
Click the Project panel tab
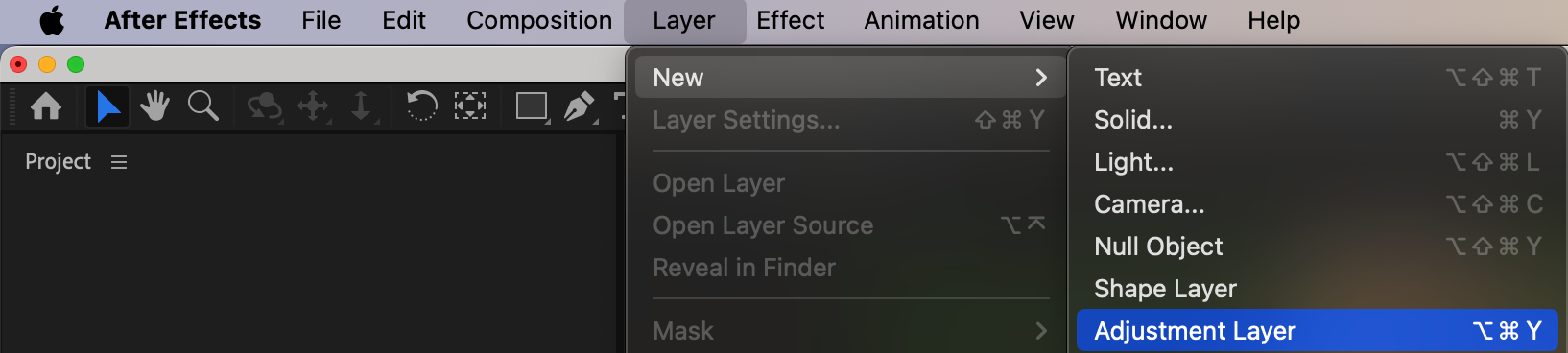pyautogui.click(x=58, y=162)
